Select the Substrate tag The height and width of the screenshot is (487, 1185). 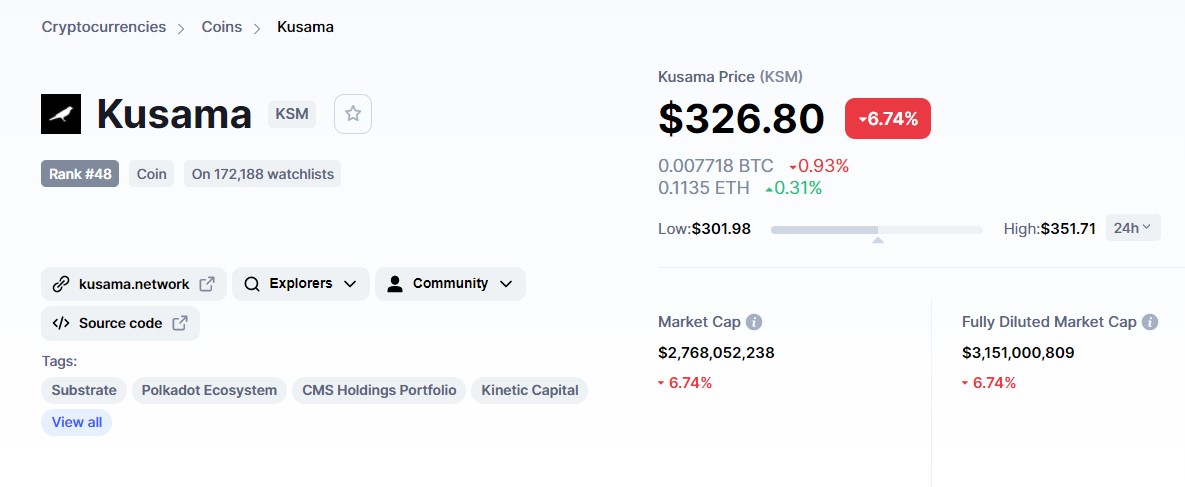pyautogui.click(x=84, y=390)
